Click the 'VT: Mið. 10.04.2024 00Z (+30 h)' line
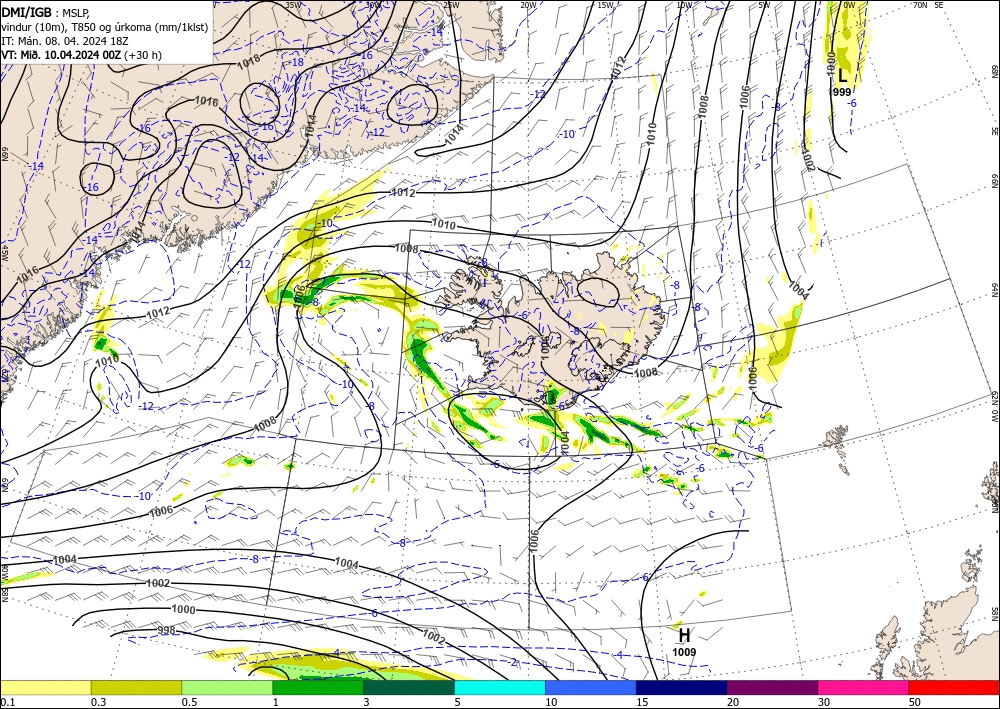 [x=82, y=55]
